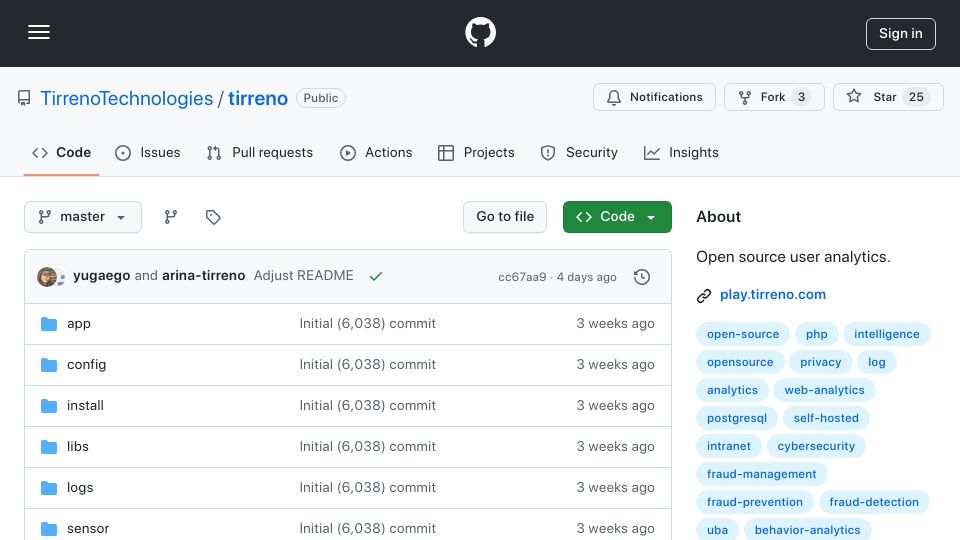This screenshot has height=540, width=960.
Task: Select the privacy topic tag
Action: coord(820,362)
